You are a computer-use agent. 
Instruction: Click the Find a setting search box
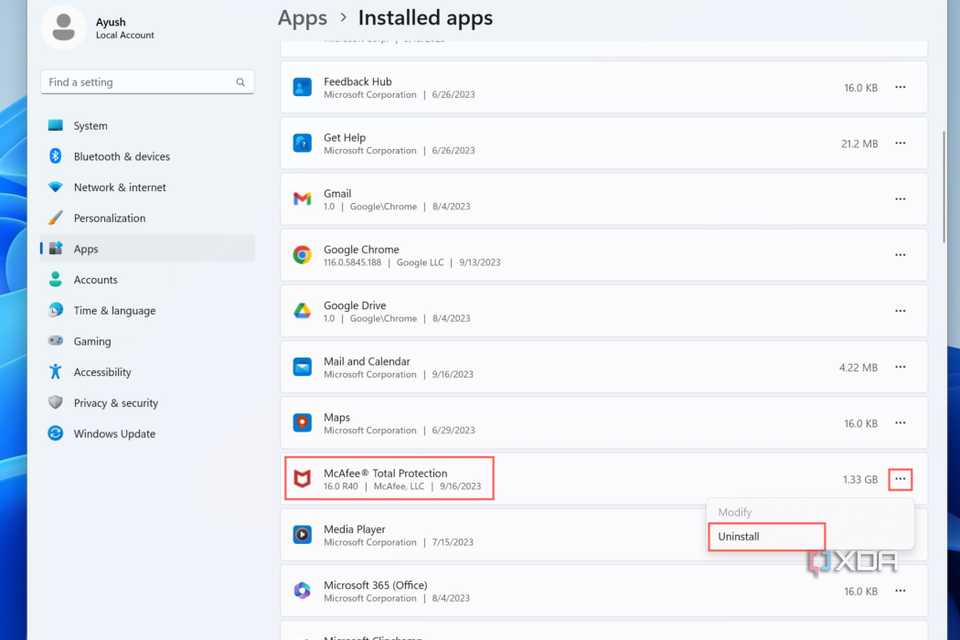pos(140,82)
